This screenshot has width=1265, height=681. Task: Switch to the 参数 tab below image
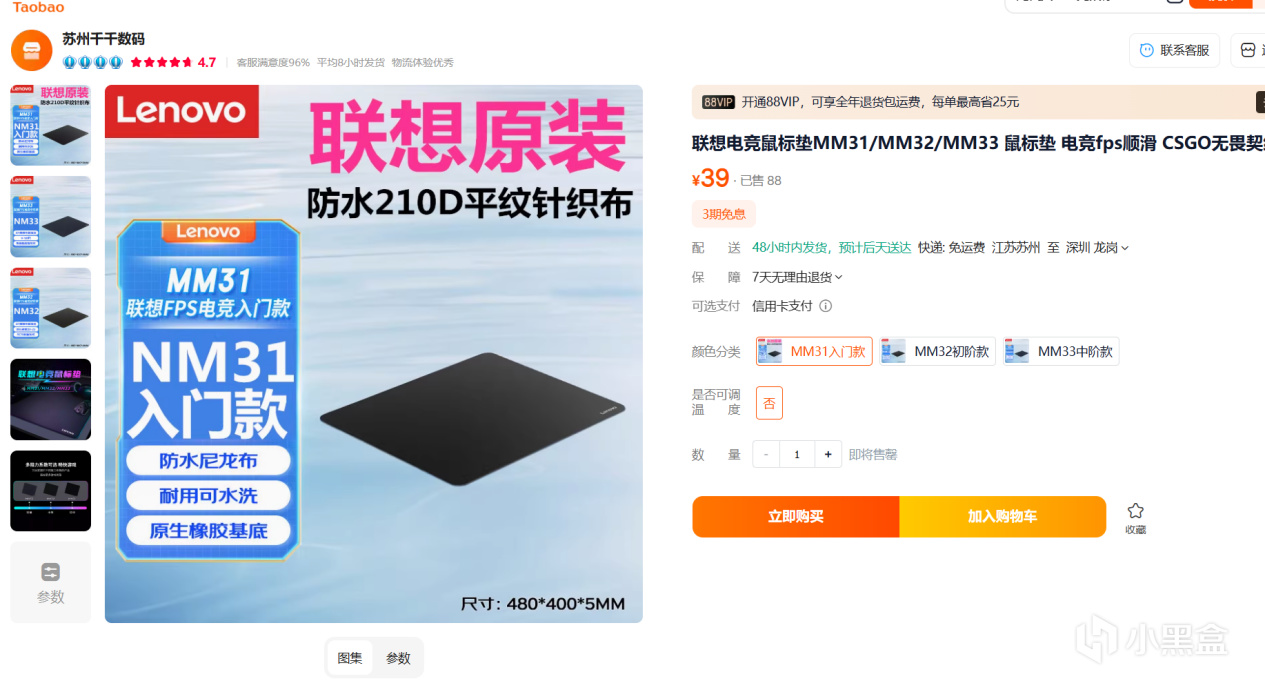[x=398, y=658]
